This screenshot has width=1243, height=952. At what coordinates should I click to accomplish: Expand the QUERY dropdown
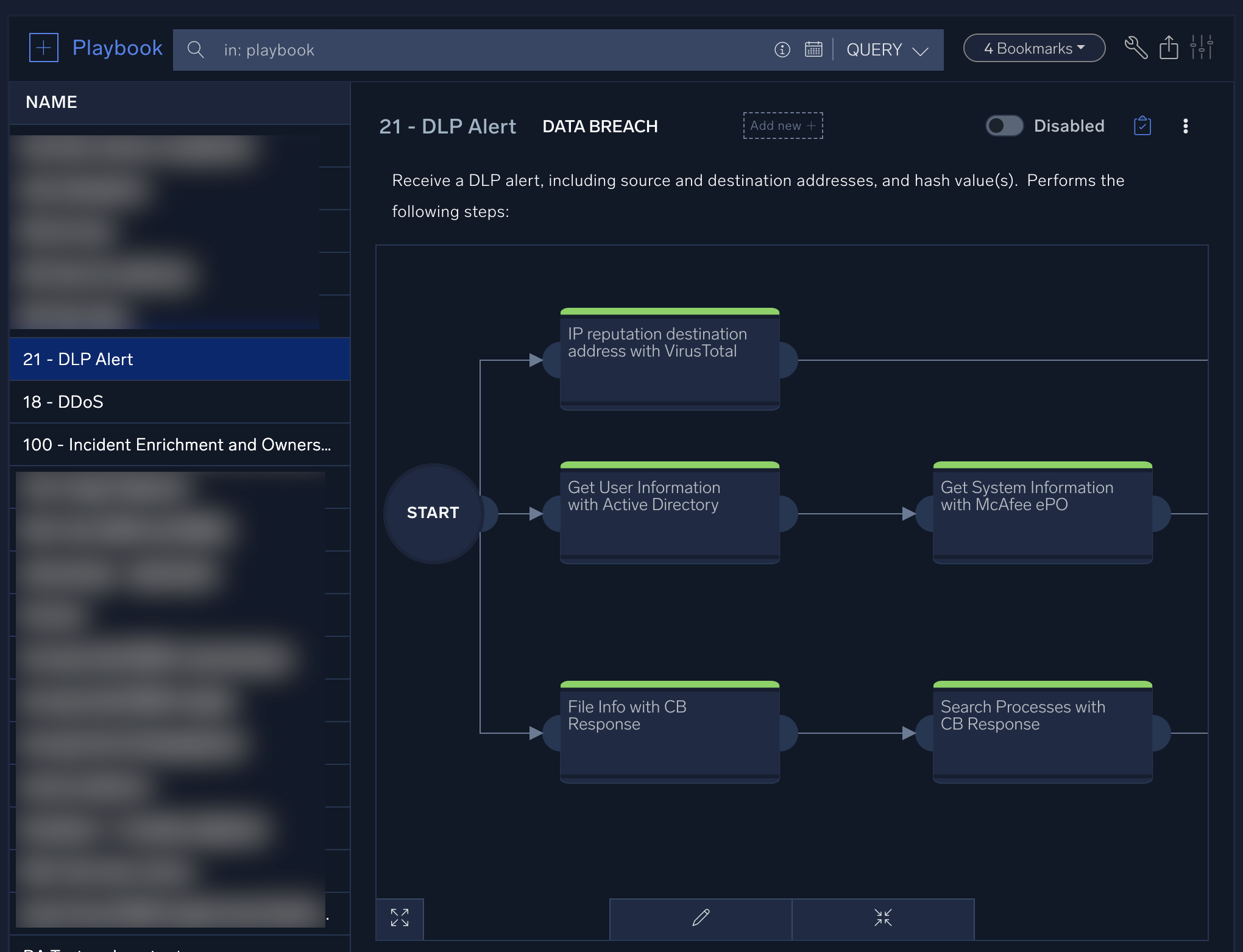coord(888,50)
